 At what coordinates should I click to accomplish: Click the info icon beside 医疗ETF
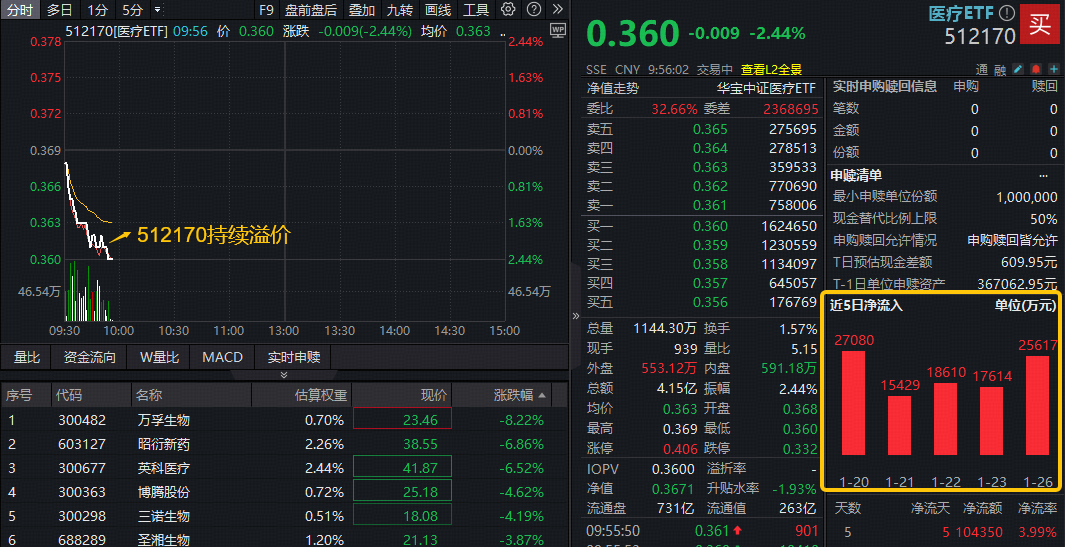[x=1007, y=13]
